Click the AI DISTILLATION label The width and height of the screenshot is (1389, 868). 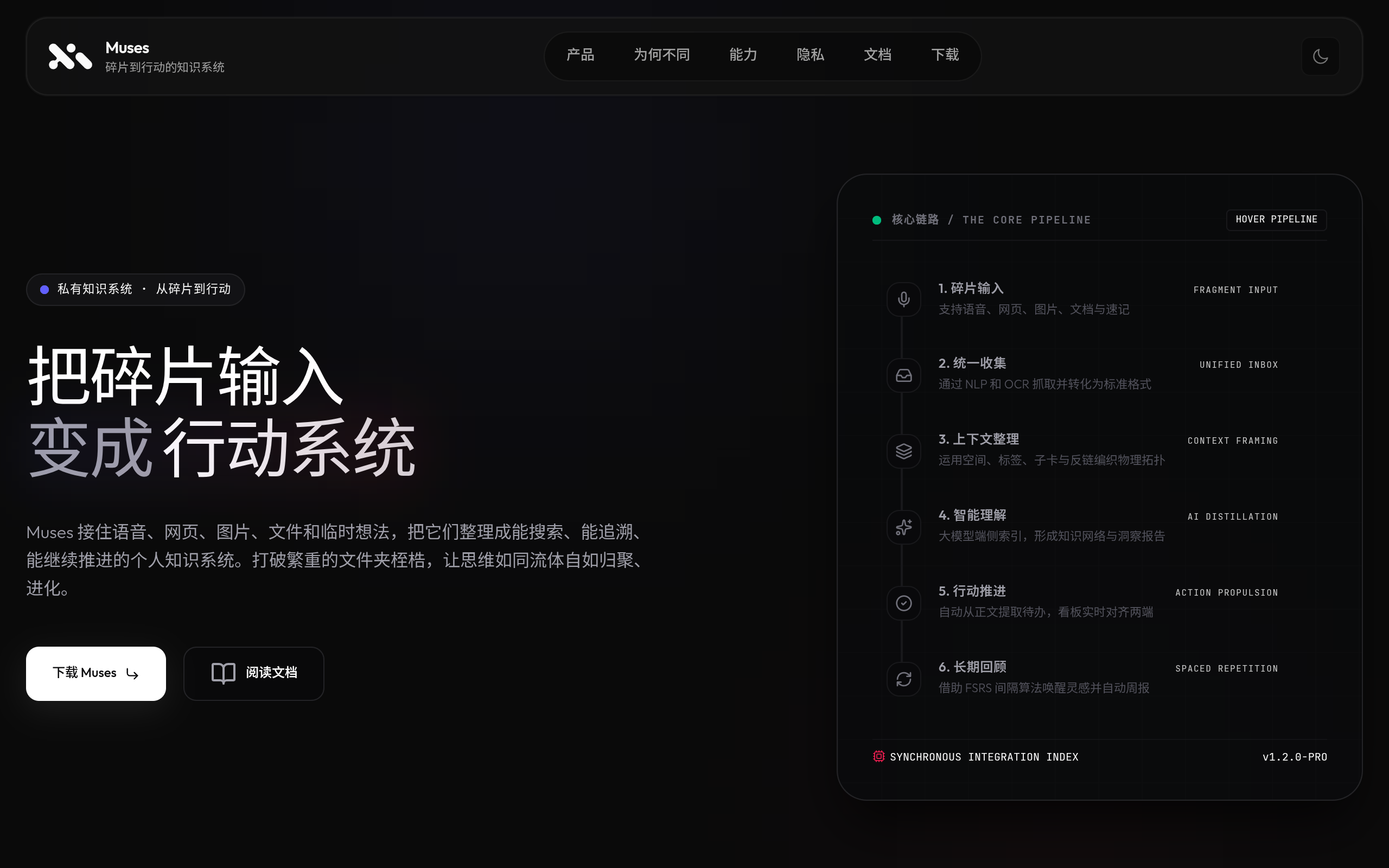tap(1232, 516)
